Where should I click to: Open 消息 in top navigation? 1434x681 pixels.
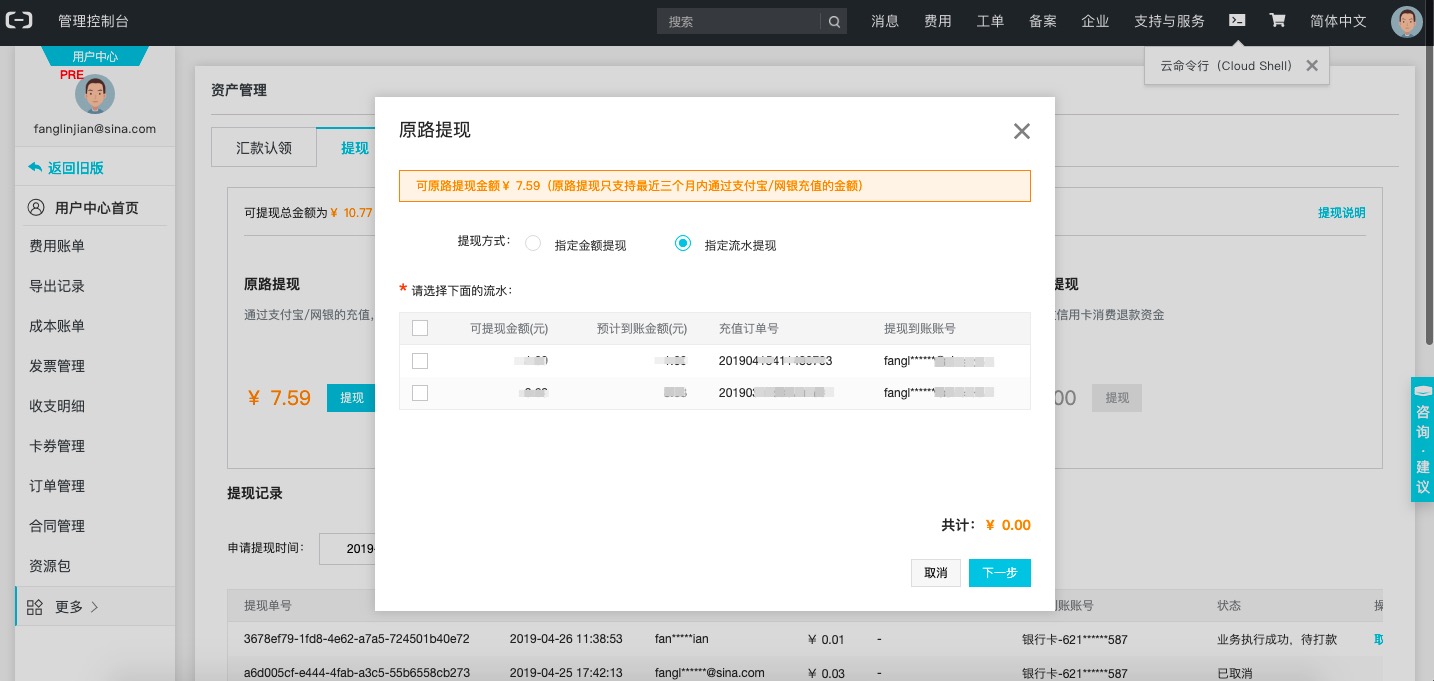pos(885,21)
